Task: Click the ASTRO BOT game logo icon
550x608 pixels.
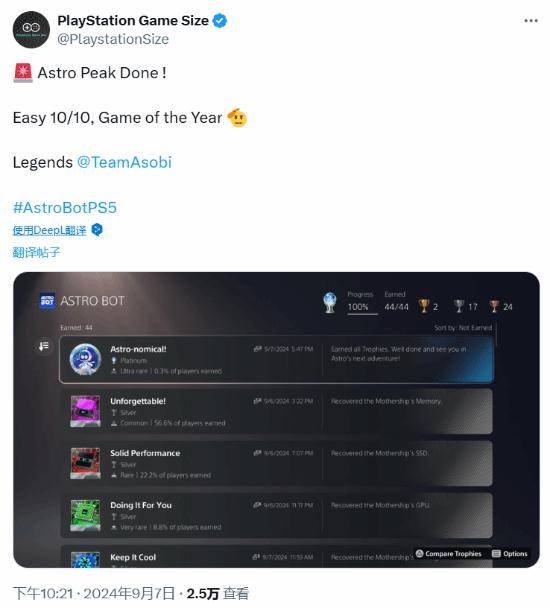Action: coord(48,301)
